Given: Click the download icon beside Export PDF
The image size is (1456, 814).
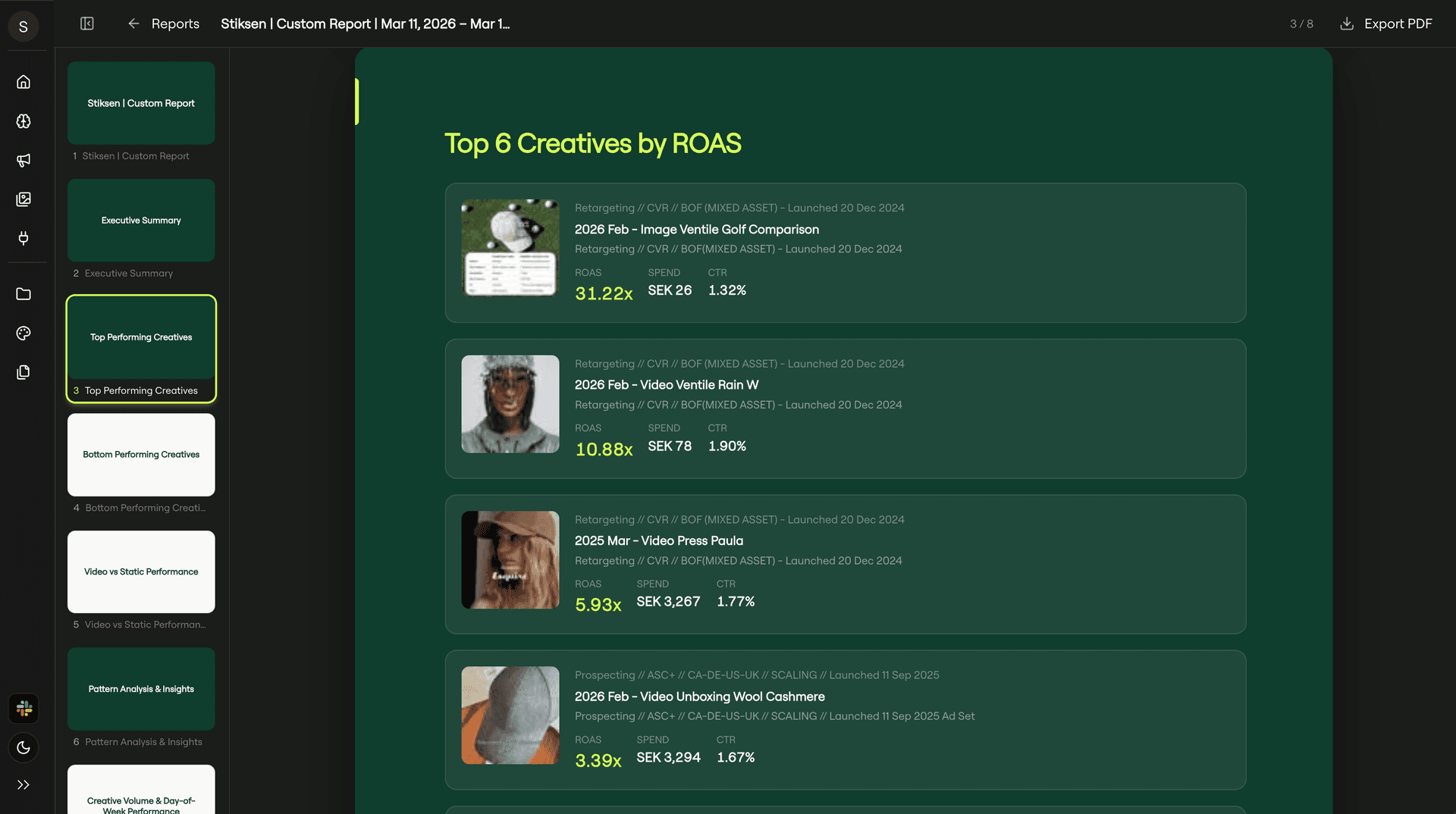Looking at the screenshot, I should coord(1347,23).
